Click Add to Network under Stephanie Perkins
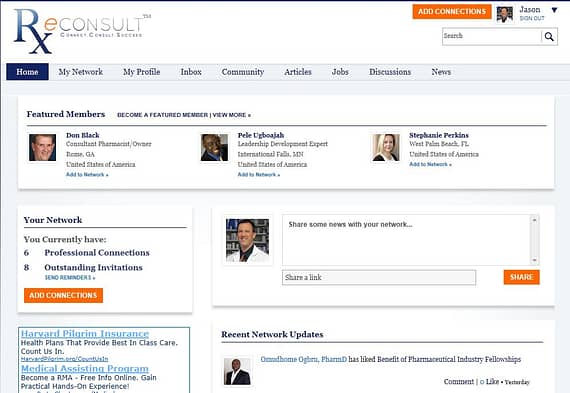The width and height of the screenshot is (570, 393). point(430,164)
